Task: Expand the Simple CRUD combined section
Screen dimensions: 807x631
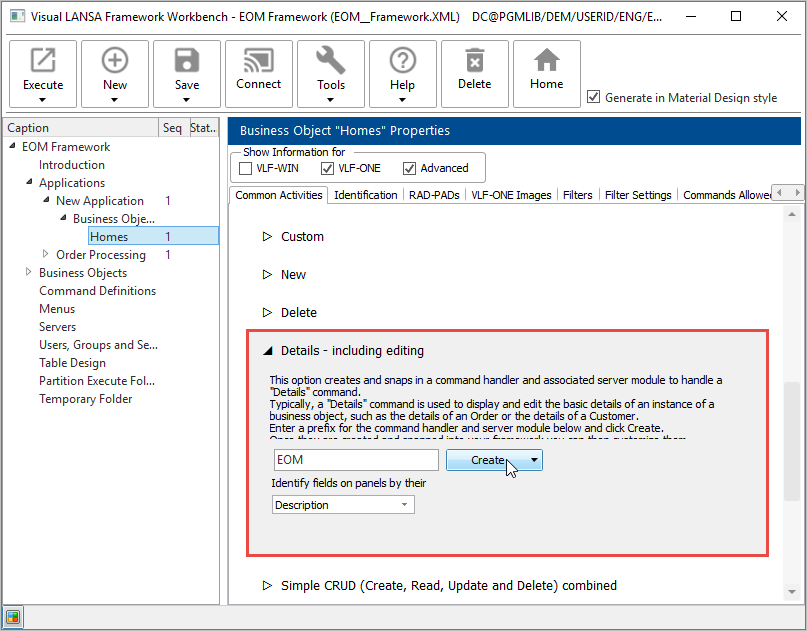Action: click(x=267, y=585)
